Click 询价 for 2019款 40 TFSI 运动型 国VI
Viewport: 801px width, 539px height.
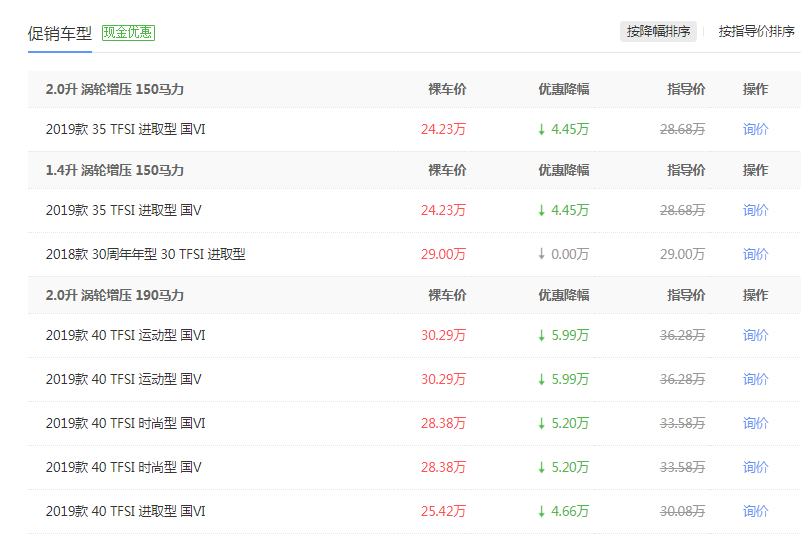(756, 335)
